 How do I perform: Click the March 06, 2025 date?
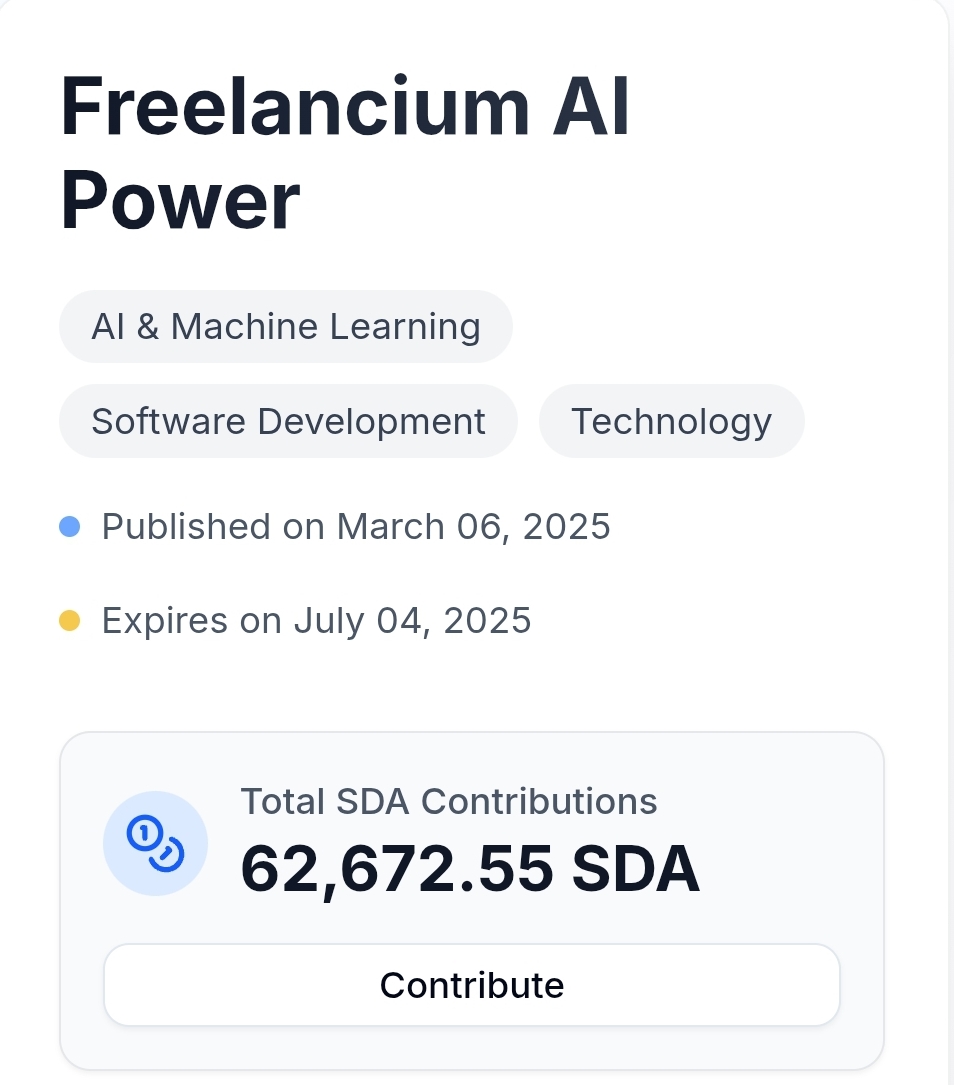tap(473, 527)
